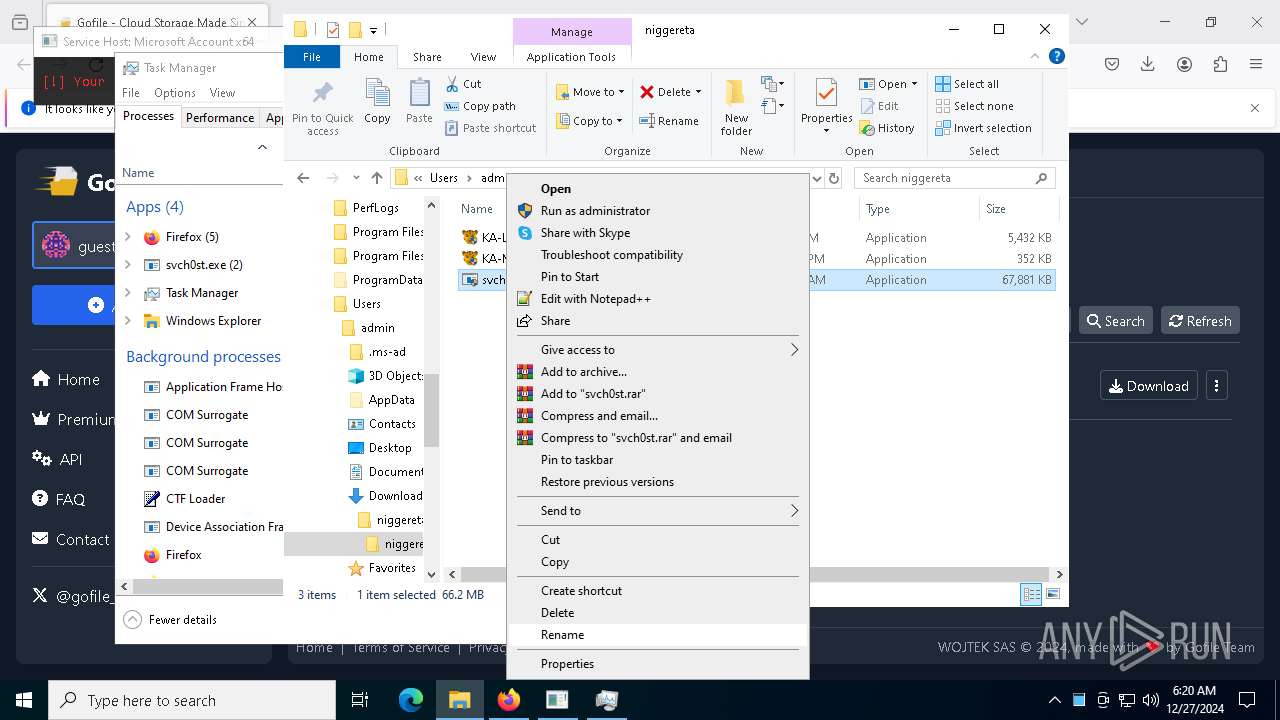Viewport: 1280px width, 720px height.
Task: Choose Edit with Notepad++
Action: (658, 299)
